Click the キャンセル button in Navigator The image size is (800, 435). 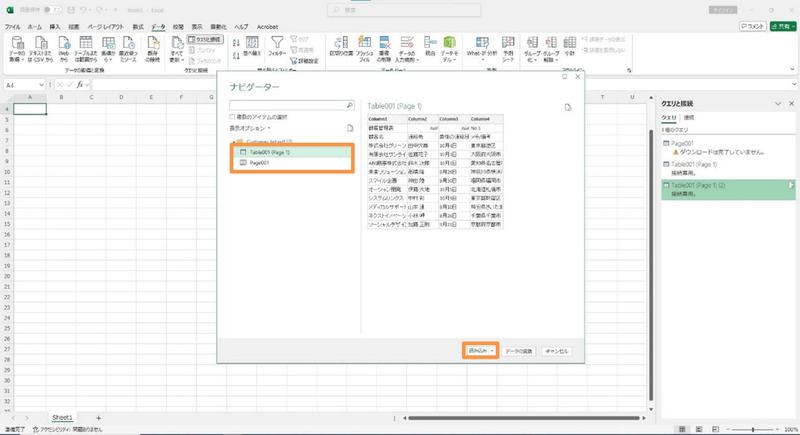(555, 351)
